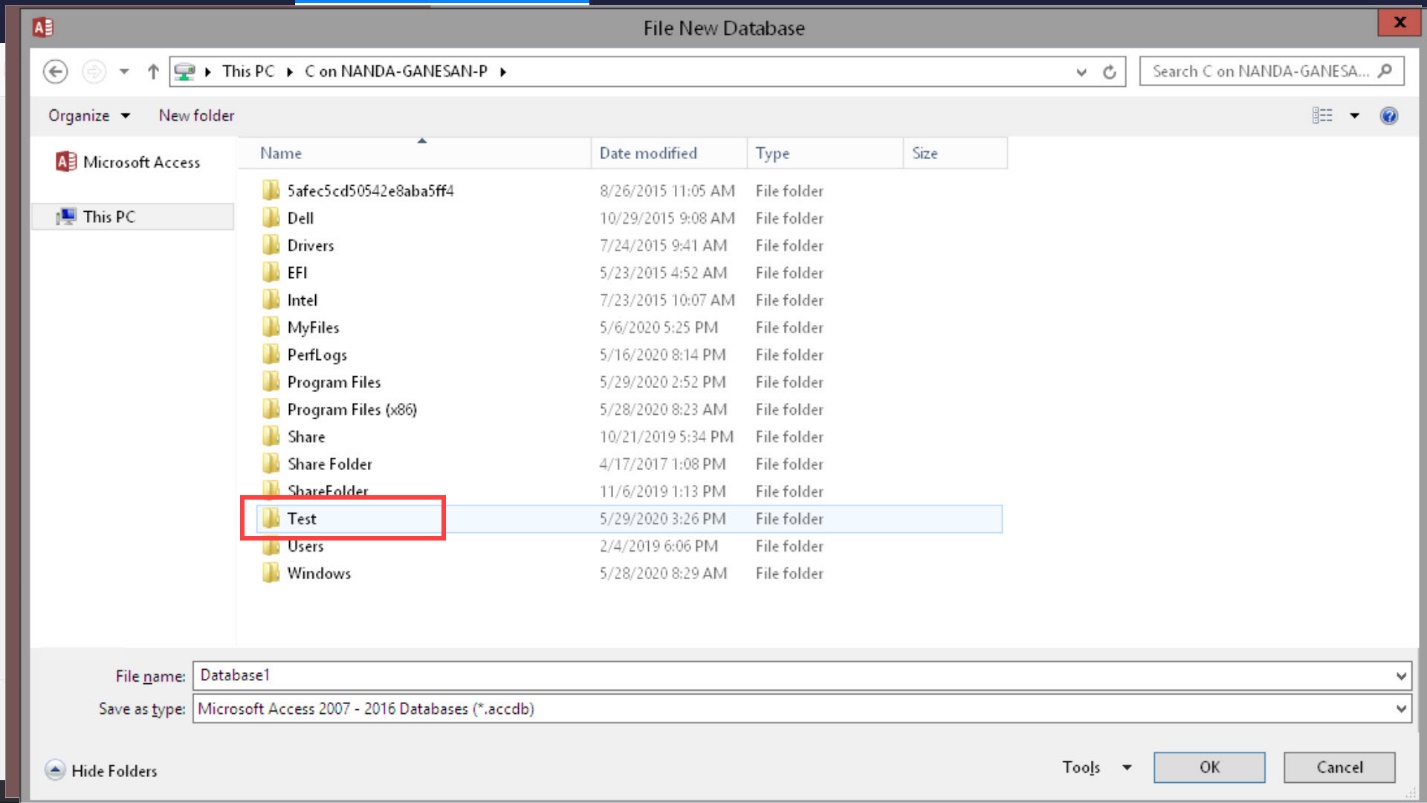Image resolution: width=1427 pixels, height=803 pixels.
Task: Click New folder in the toolbar
Action: click(196, 116)
